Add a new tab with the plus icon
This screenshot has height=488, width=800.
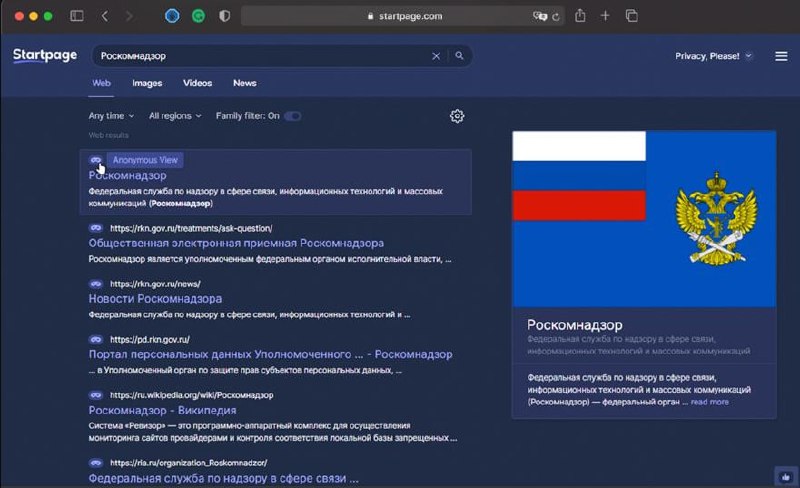[605, 16]
